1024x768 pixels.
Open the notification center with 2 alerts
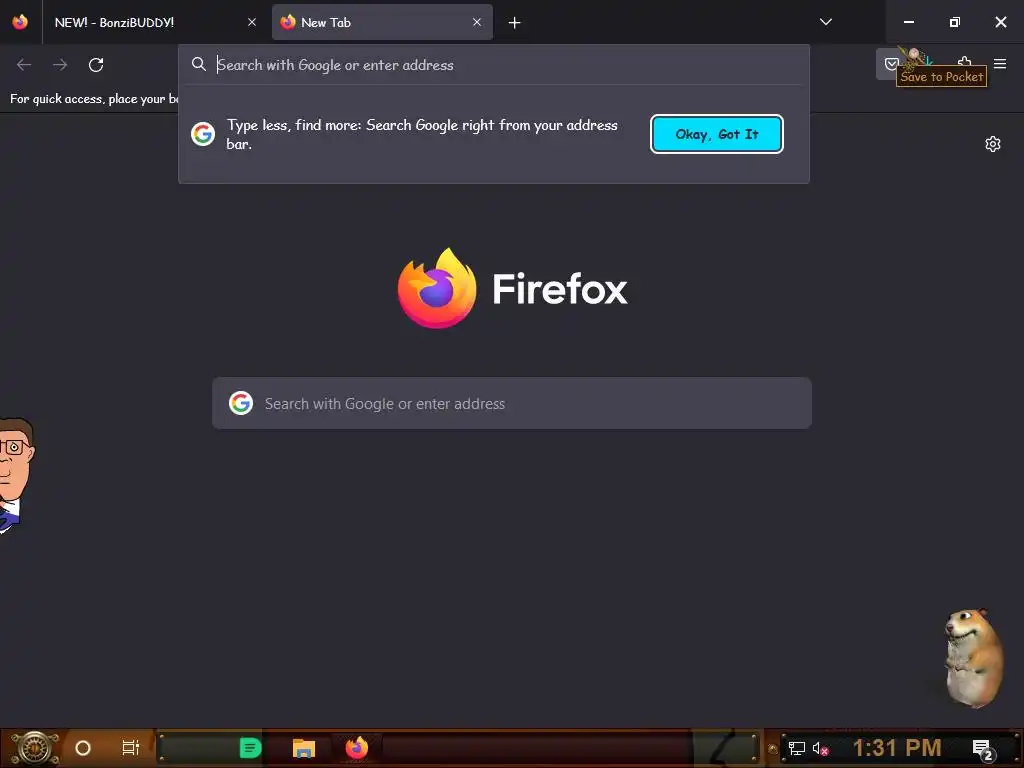point(983,749)
